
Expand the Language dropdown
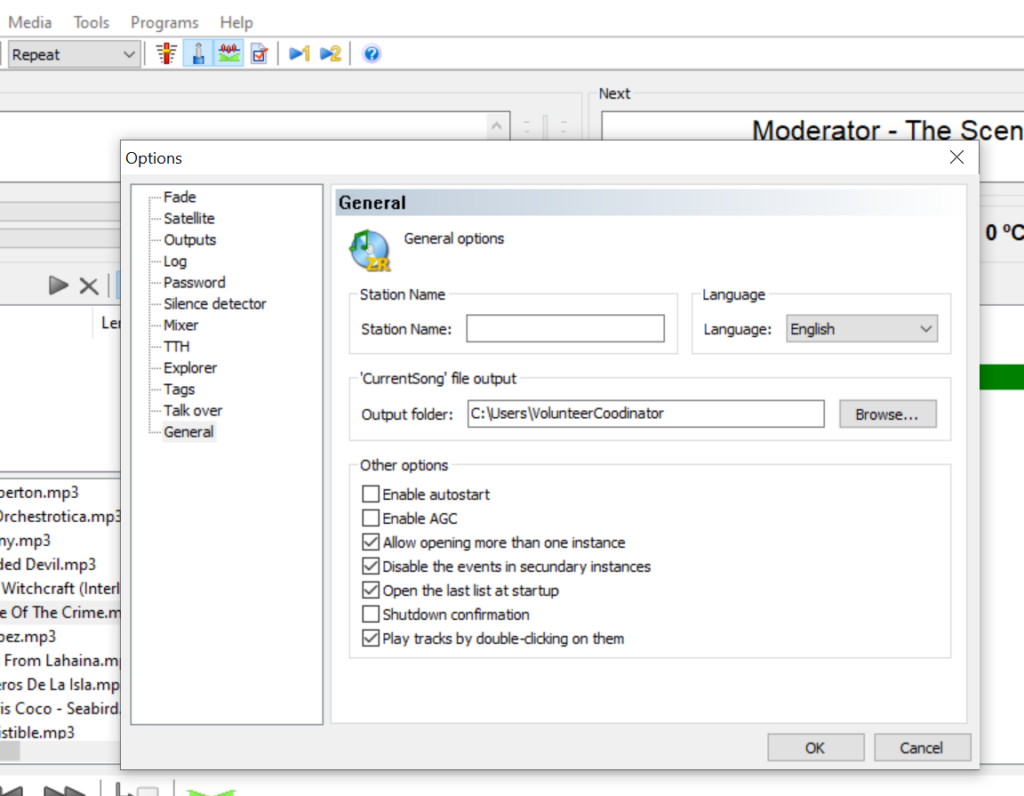(x=861, y=329)
